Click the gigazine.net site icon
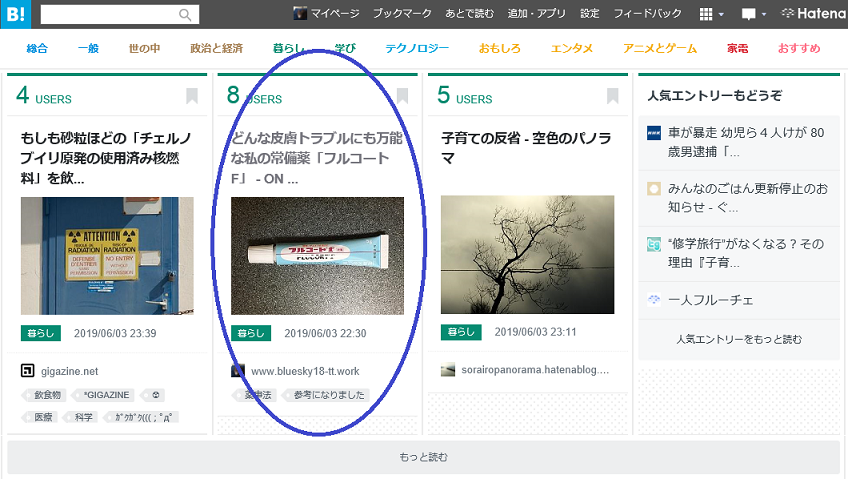 [x=27, y=371]
